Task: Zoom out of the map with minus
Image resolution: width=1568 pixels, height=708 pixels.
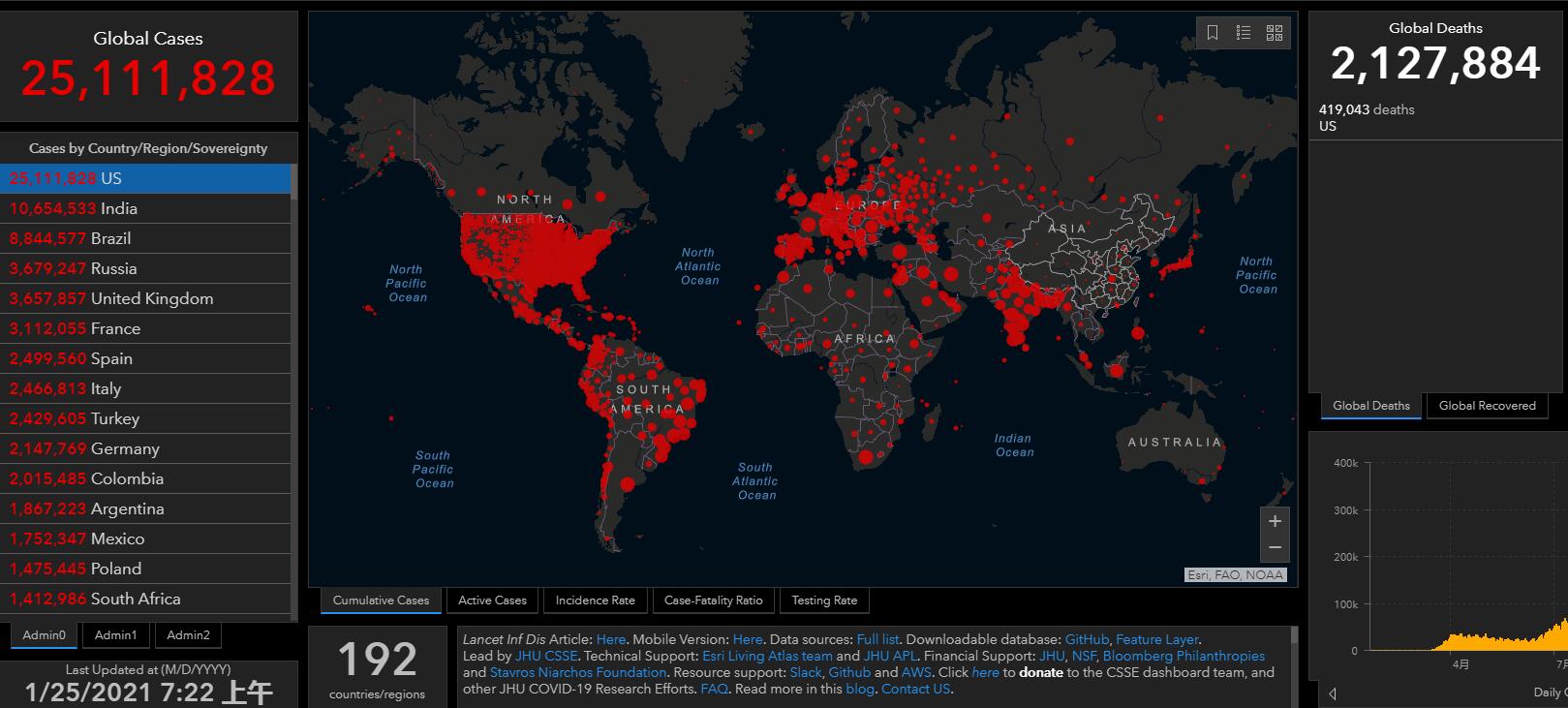Action: tap(1275, 548)
